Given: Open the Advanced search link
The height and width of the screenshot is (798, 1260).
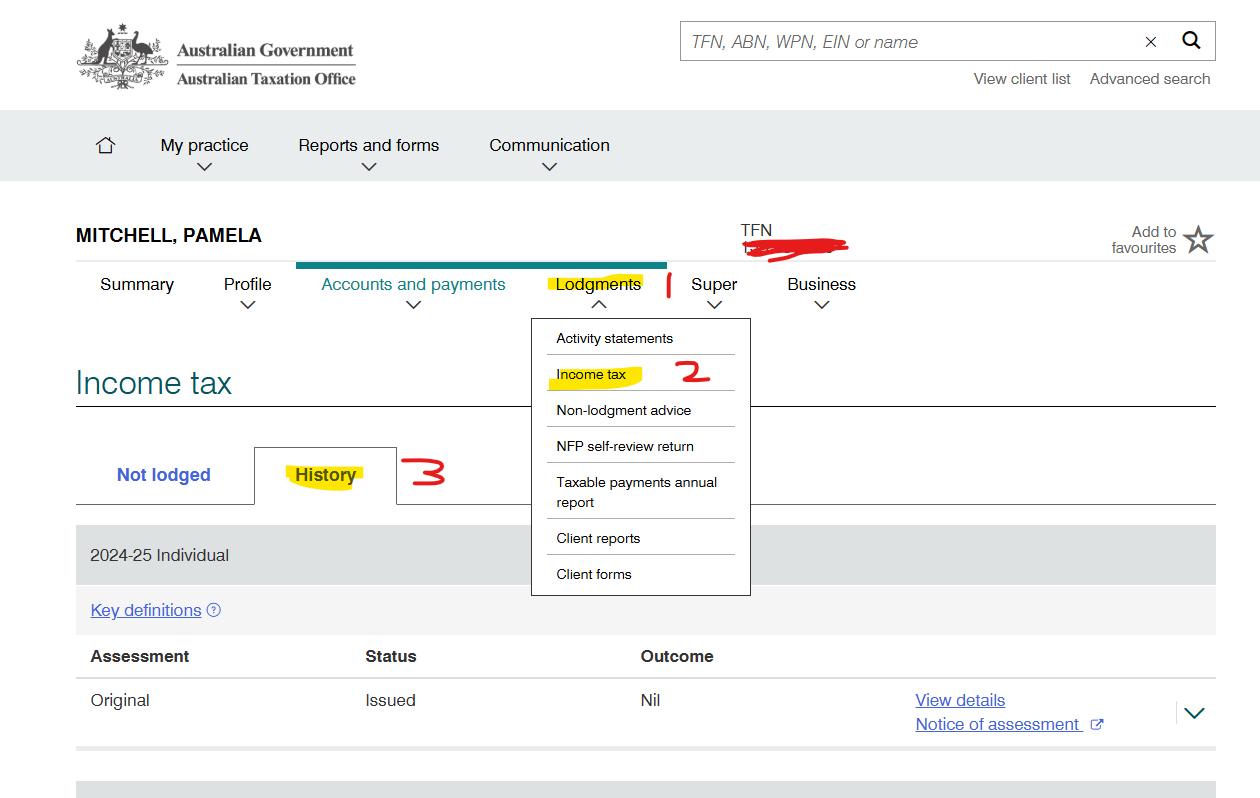Looking at the screenshot, I should point(1150,79).
